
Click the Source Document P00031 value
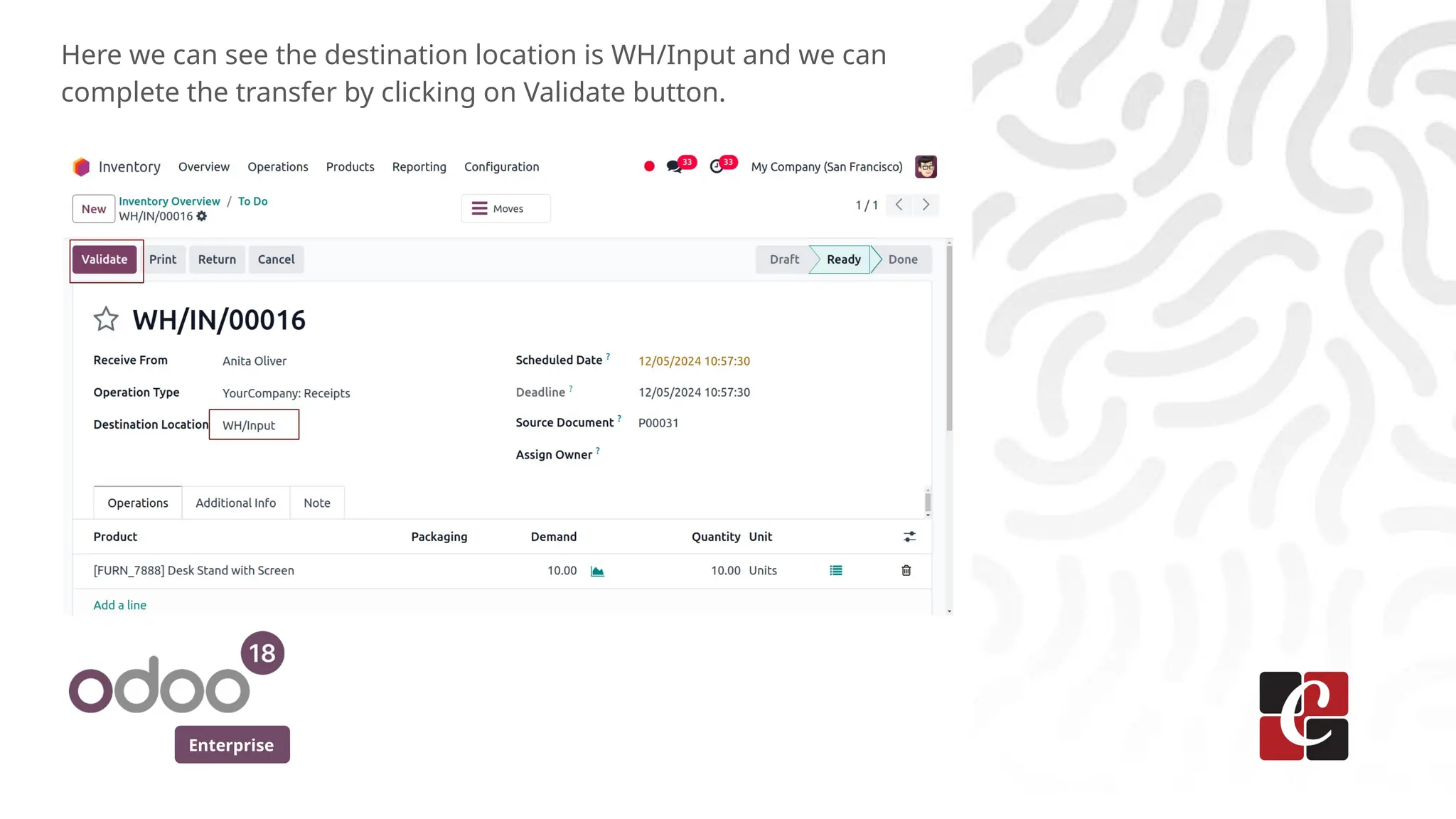click(x=658, y=423)
